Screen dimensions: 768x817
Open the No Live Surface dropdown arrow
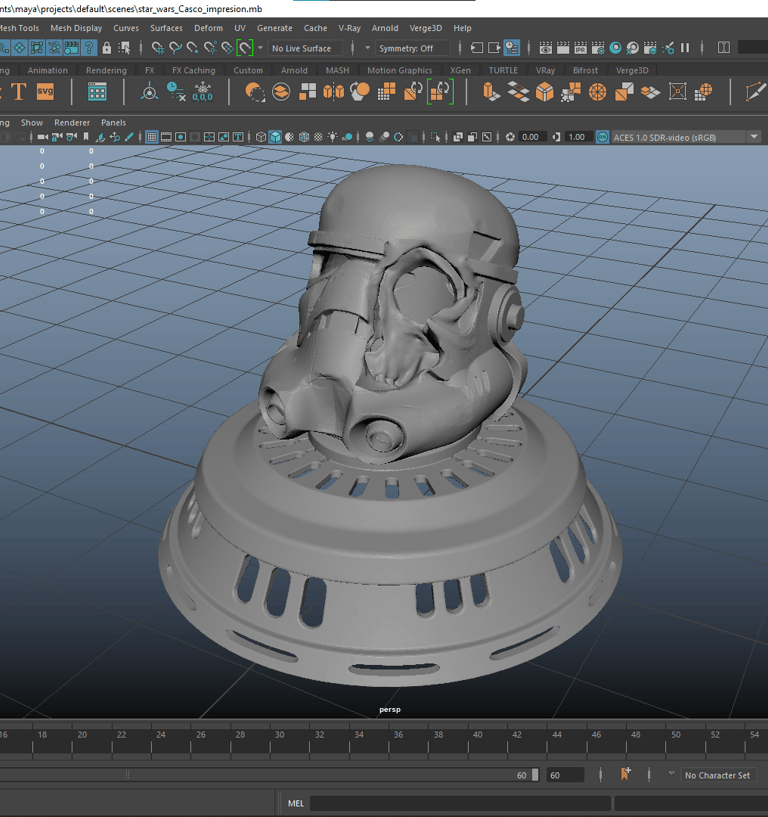click(260, 48)
